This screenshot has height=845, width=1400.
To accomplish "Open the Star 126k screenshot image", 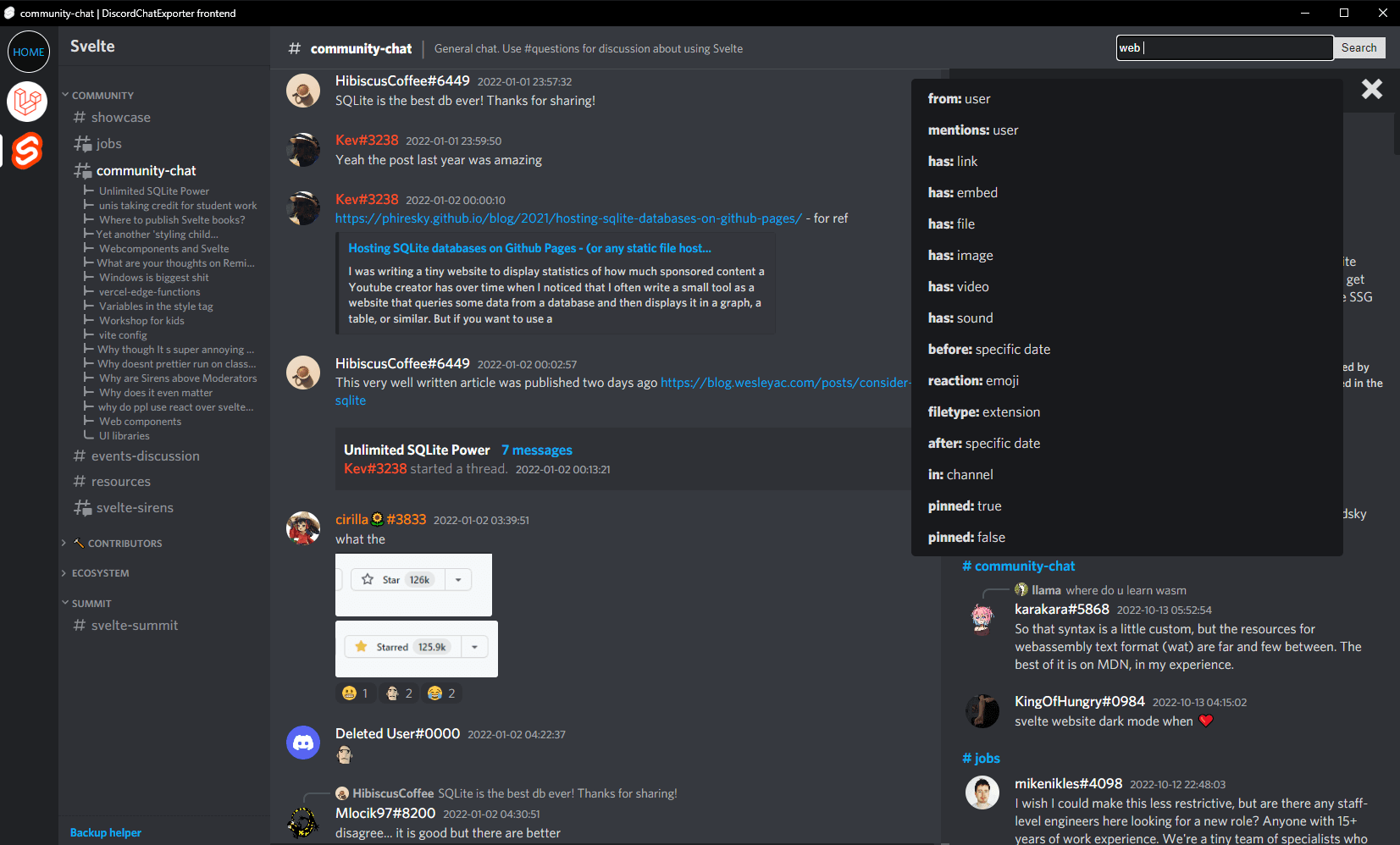I will point(413,585).
